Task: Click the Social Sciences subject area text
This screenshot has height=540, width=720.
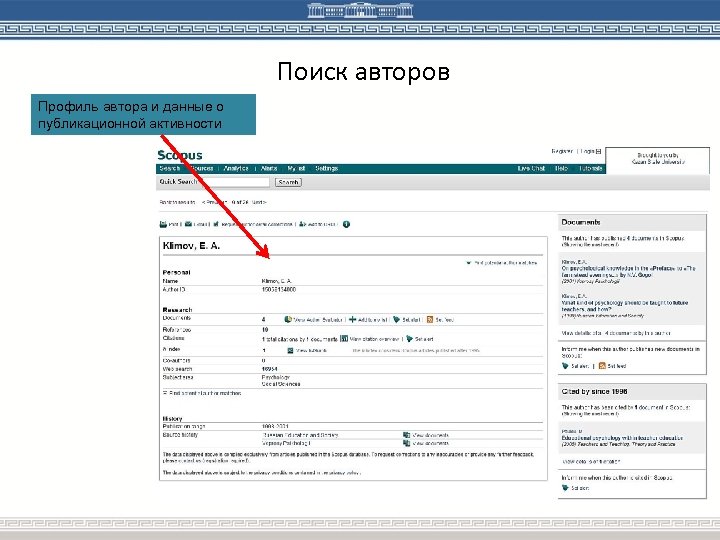Action: click(281, 384)
